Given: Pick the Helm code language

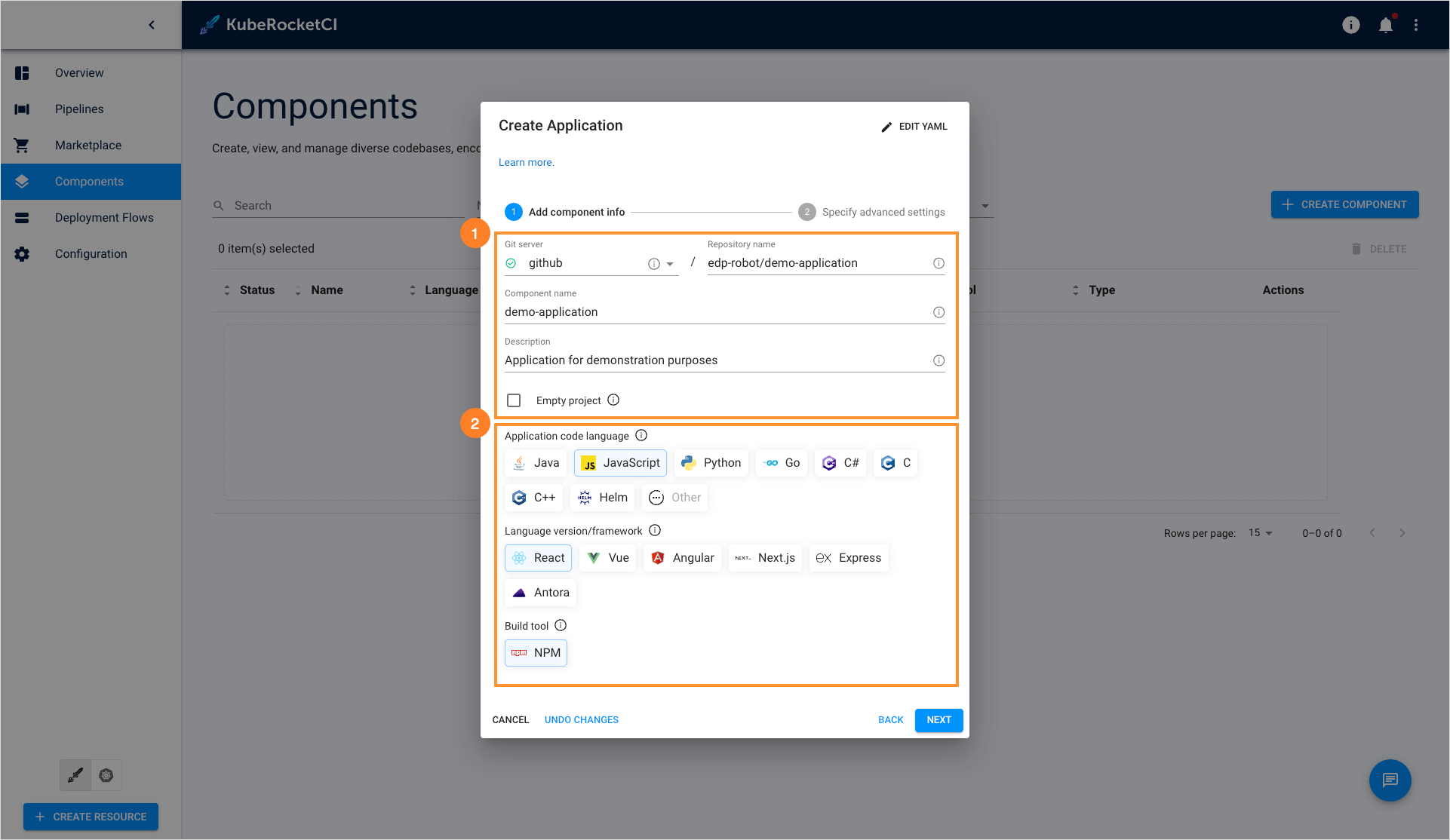Looking at the screenshot, I should click(x=601, y=497).
